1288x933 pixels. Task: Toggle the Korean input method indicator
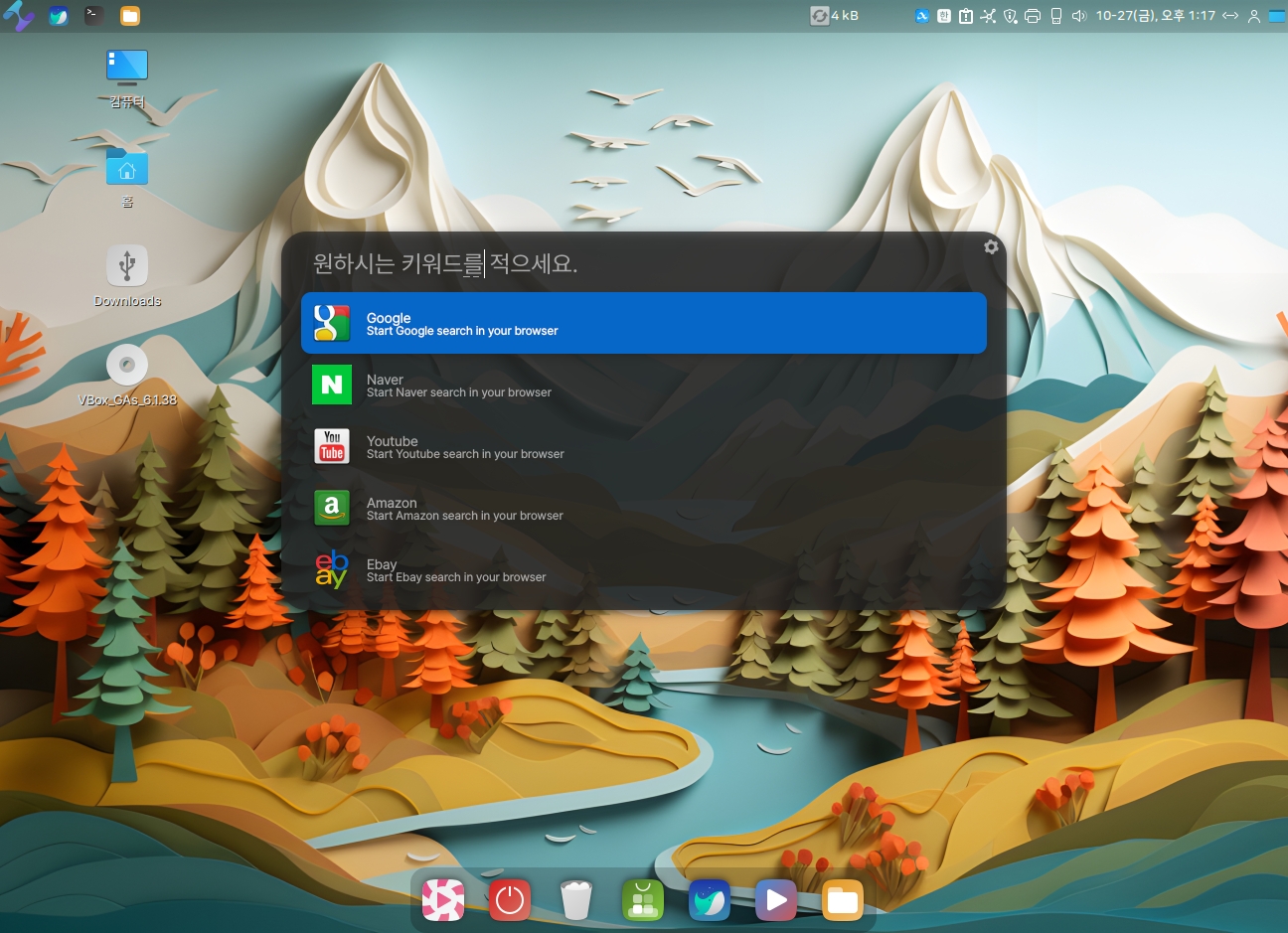pos(944,16)
